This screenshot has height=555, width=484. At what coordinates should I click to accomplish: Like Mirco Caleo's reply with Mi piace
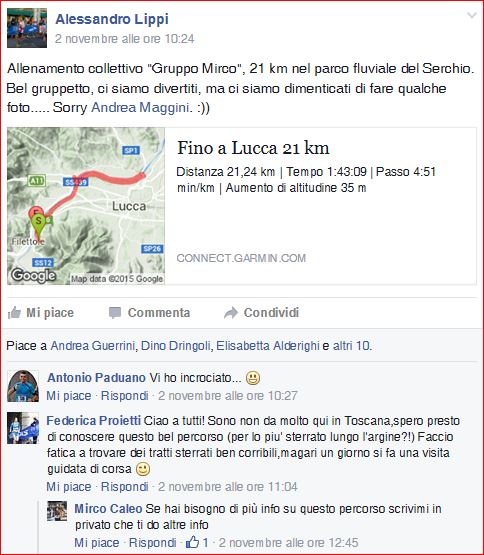[97, 543]
